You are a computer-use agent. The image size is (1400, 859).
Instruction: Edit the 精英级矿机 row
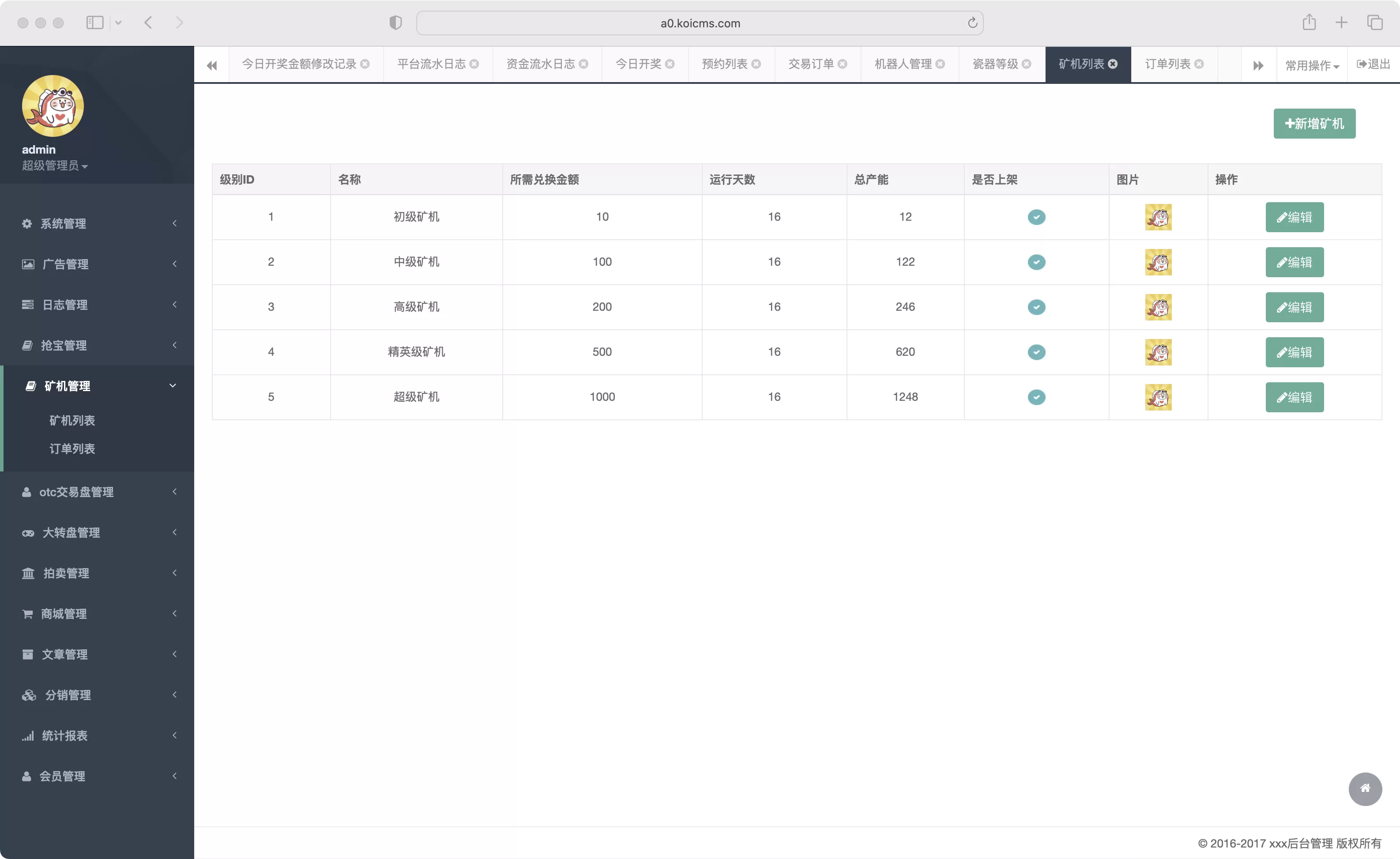(x=1295, y=352)
